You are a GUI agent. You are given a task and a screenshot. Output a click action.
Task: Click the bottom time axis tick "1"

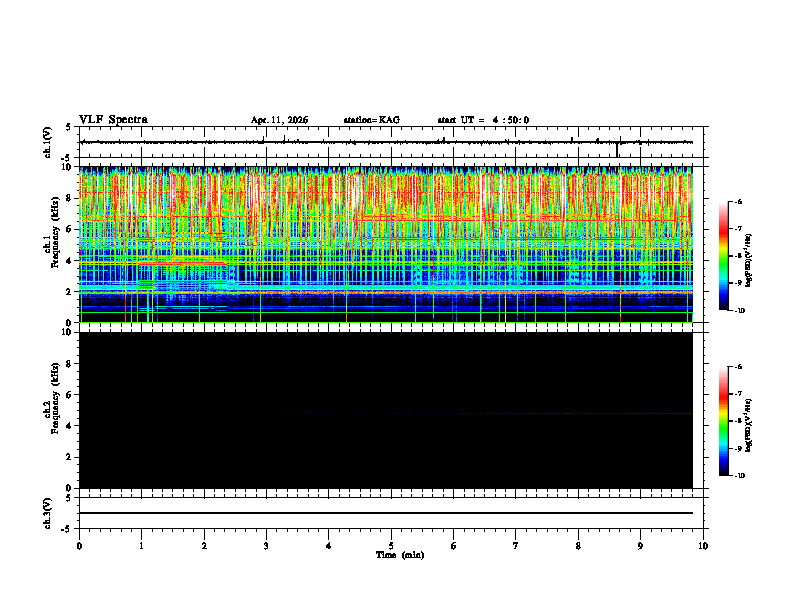(x=141, y=546)
